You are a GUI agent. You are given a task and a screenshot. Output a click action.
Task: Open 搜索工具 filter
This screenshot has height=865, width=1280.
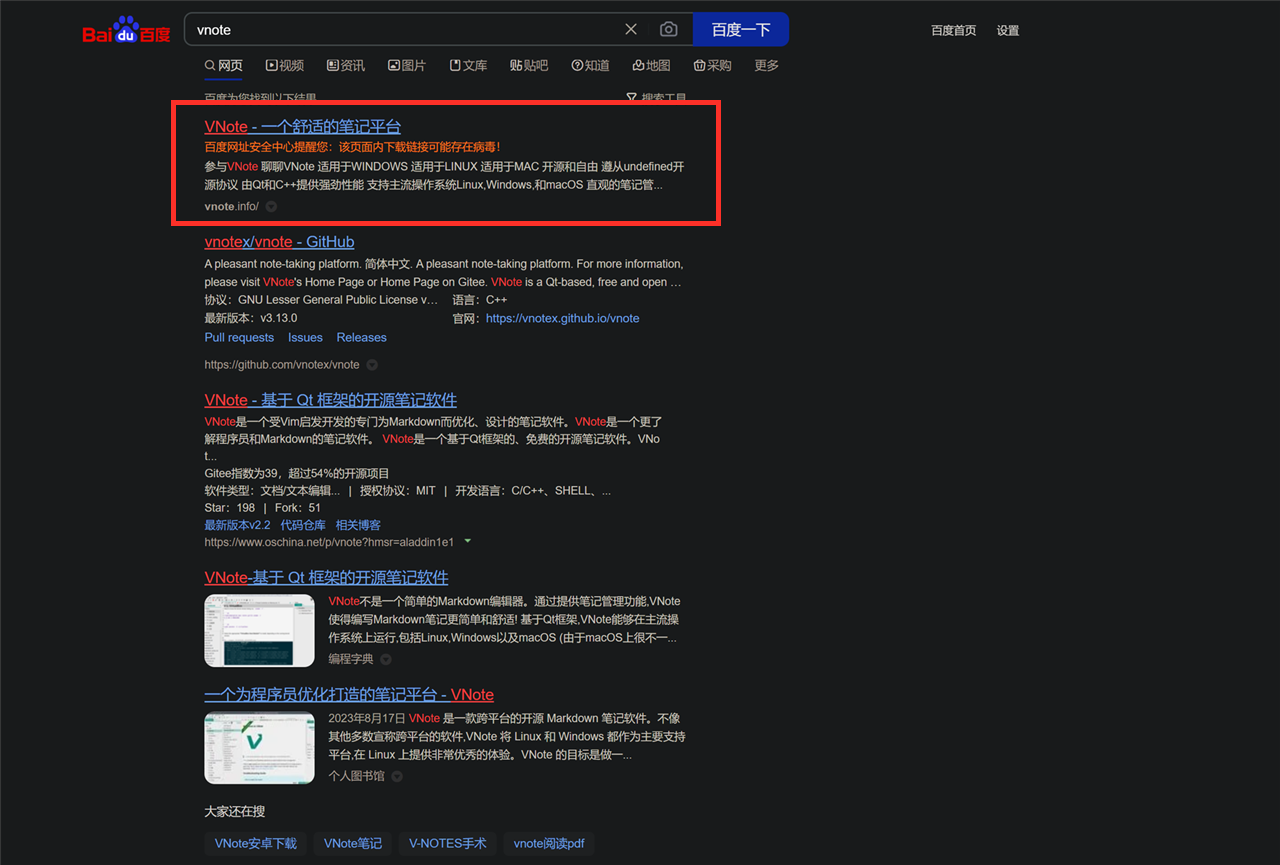[657, 98]
